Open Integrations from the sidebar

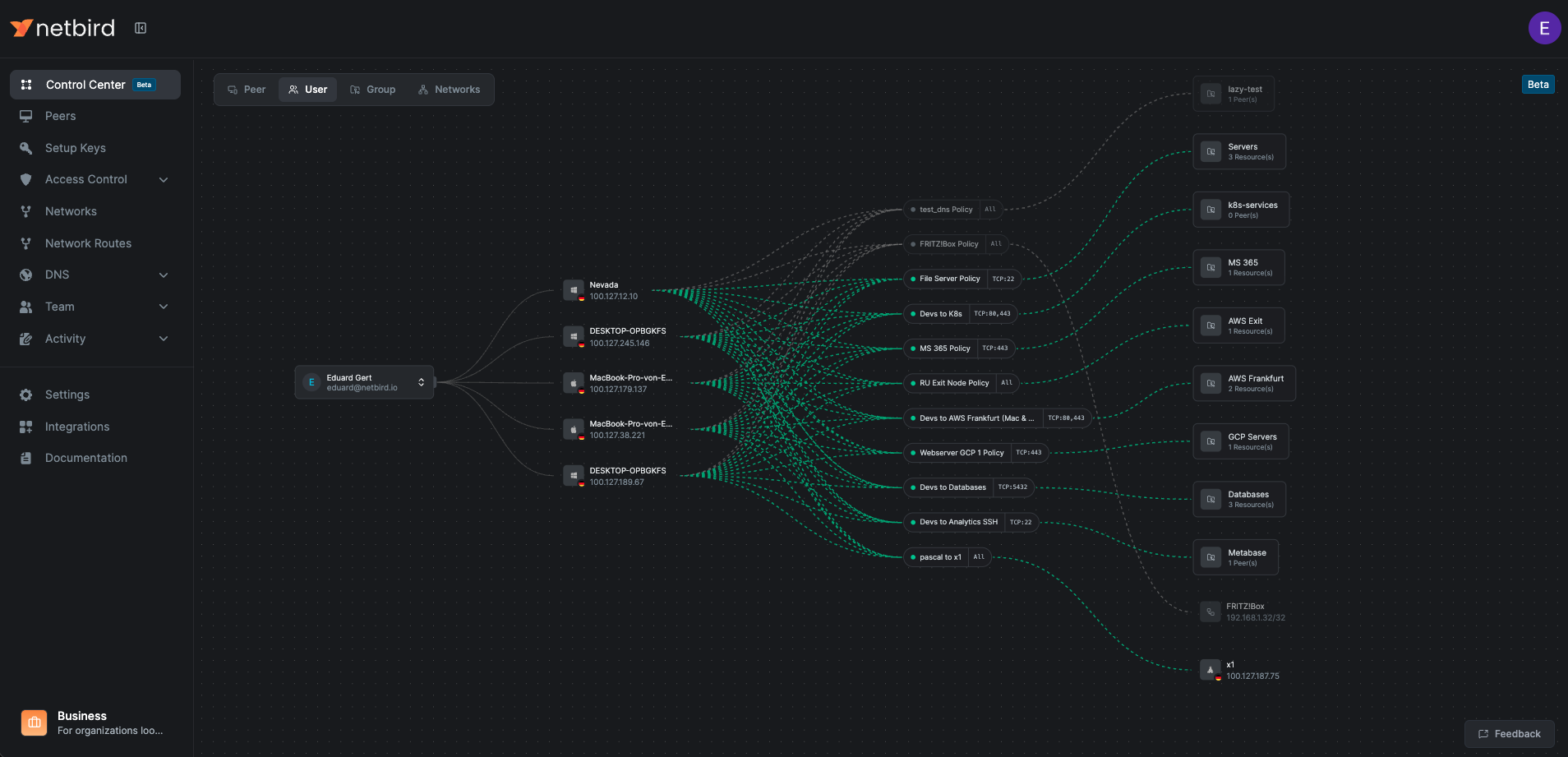coord(77,427)
